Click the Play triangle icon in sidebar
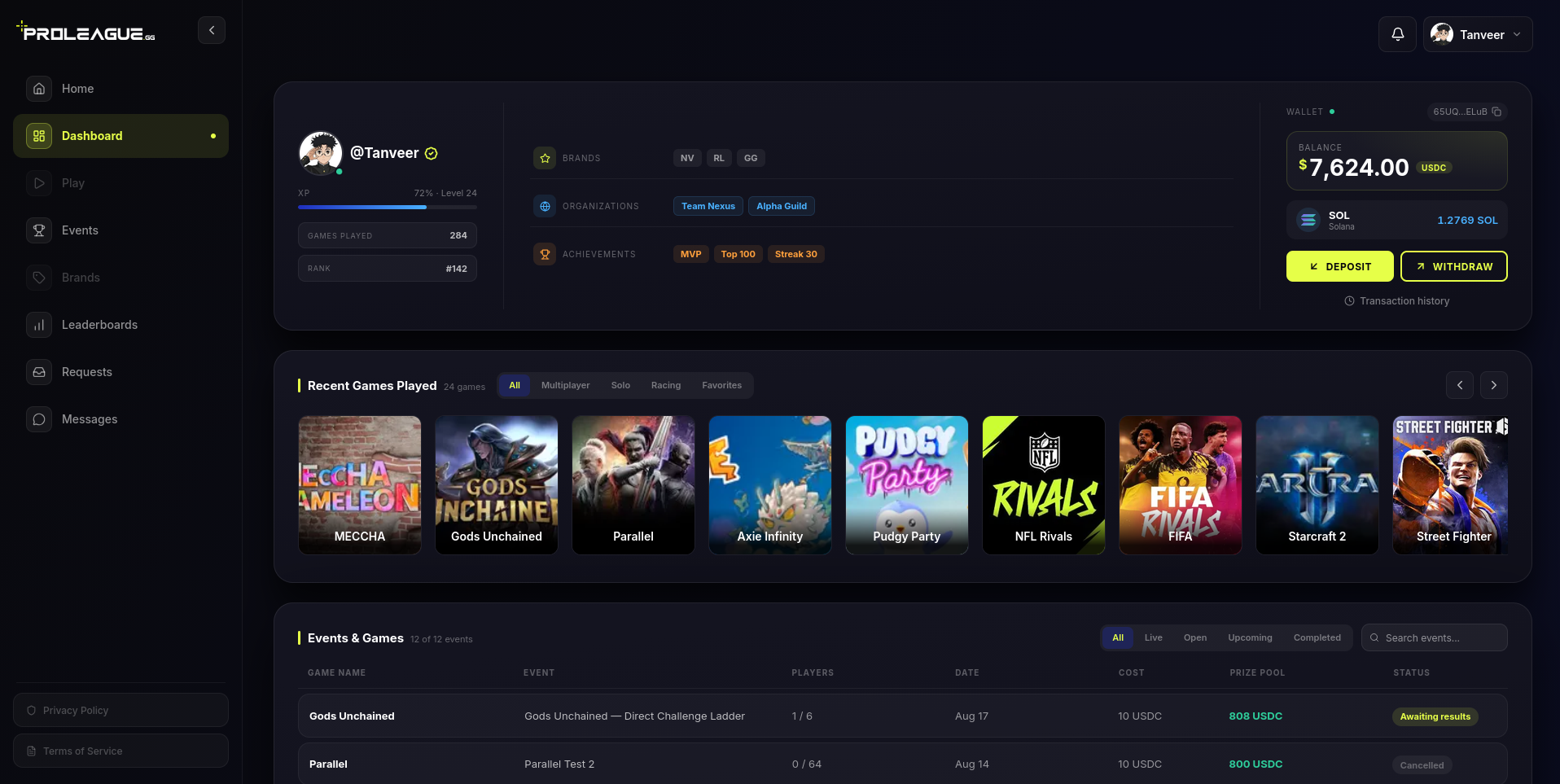This screenshot has height=784, width=1560. click(x=39, y=183)
